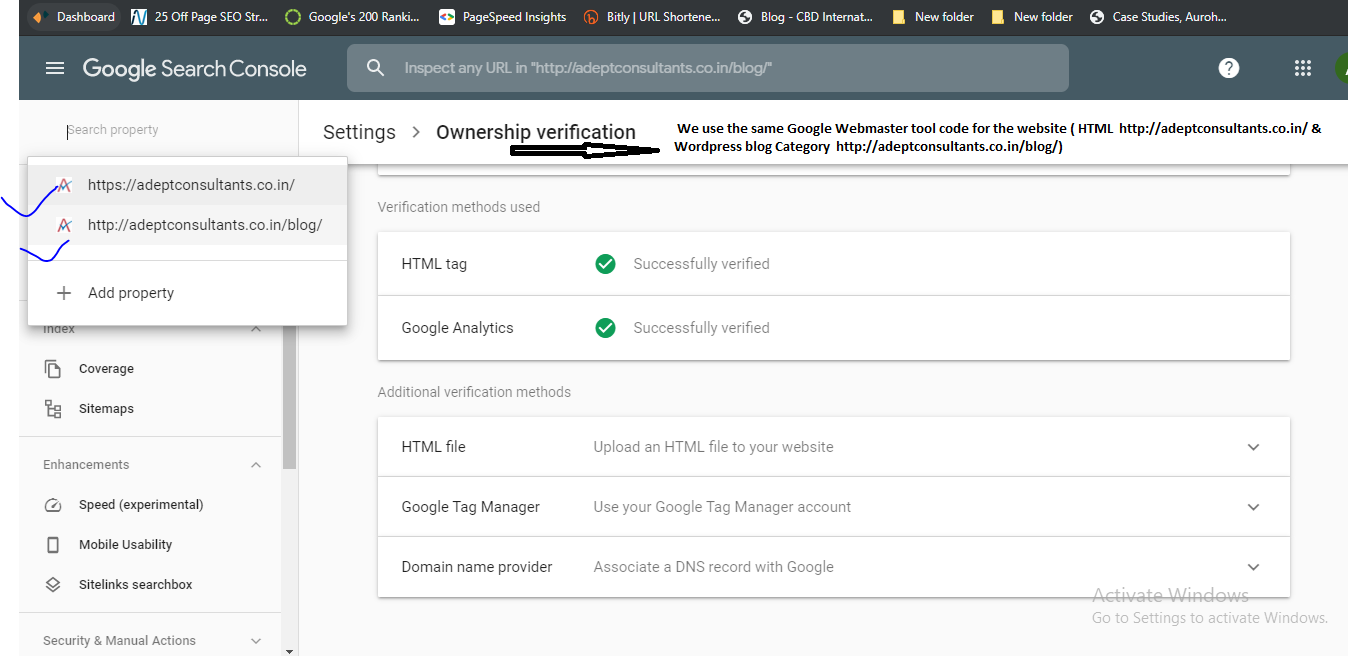1348x656 pixels.
Task: Click the 'Additional verification methods' heading
Action: [x=474, y=392]
